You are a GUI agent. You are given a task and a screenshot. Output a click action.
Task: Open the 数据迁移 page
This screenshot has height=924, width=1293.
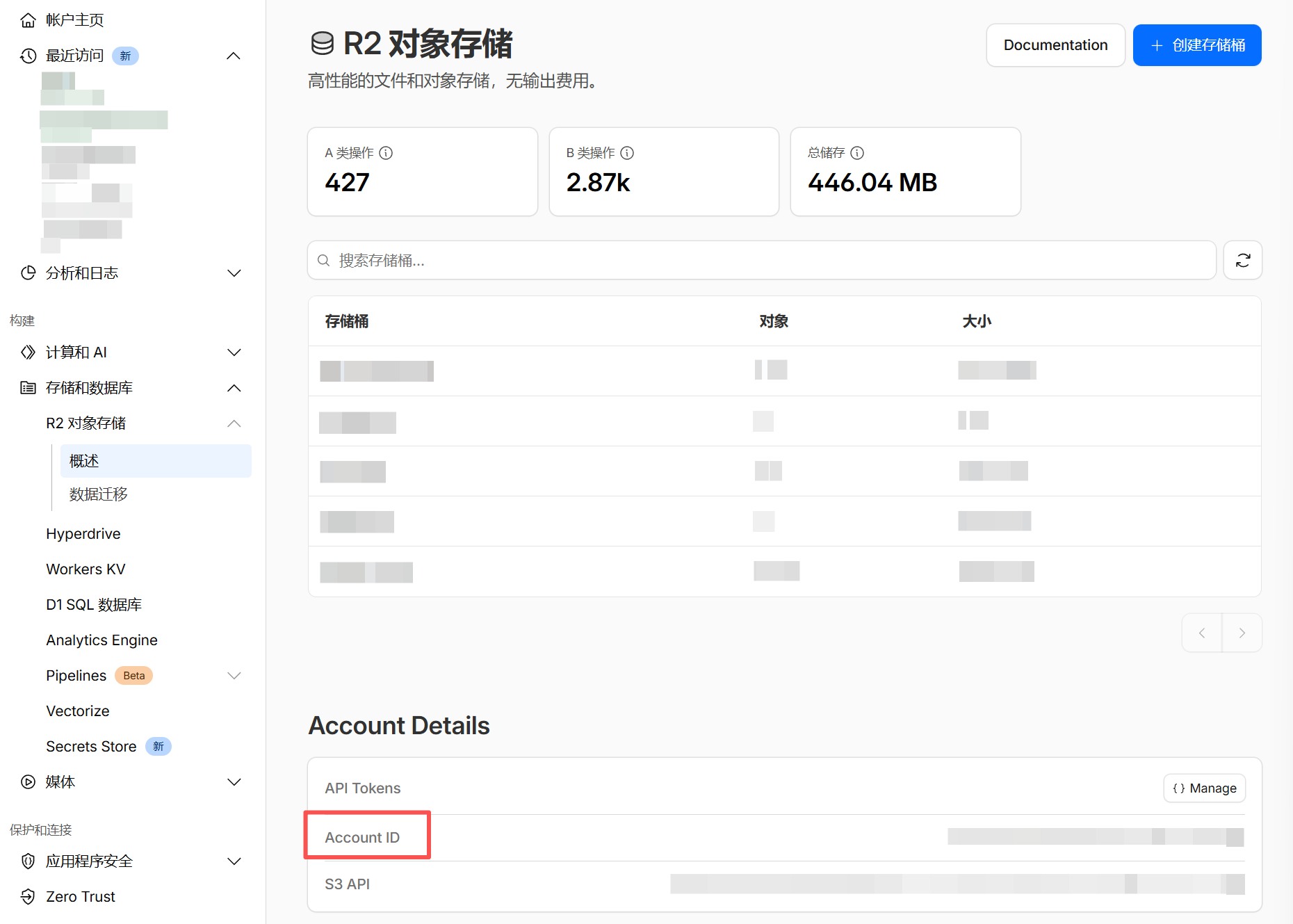pos(98,494)
